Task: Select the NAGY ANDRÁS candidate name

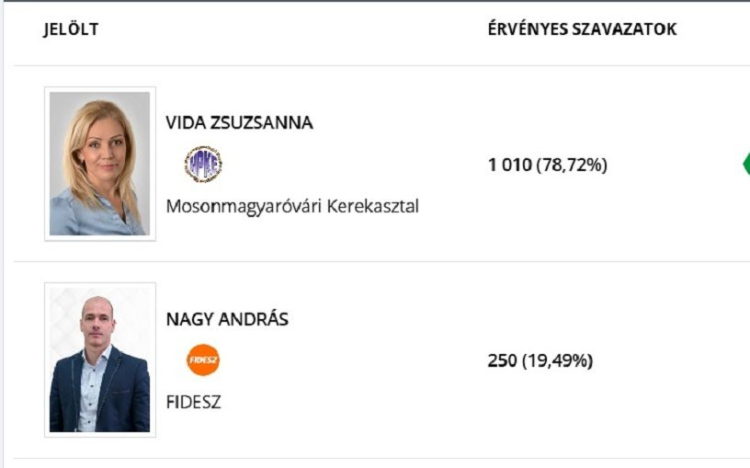Action: point(227,320)
